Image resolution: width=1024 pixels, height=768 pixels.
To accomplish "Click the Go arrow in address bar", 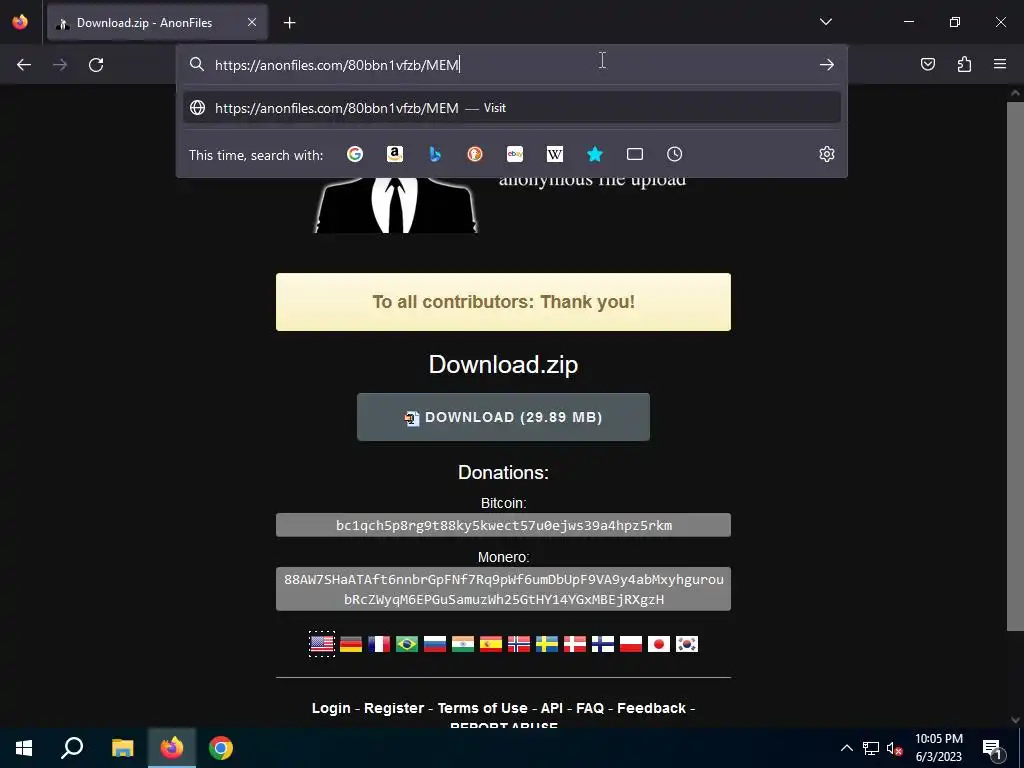I will [x=827, y=65].
